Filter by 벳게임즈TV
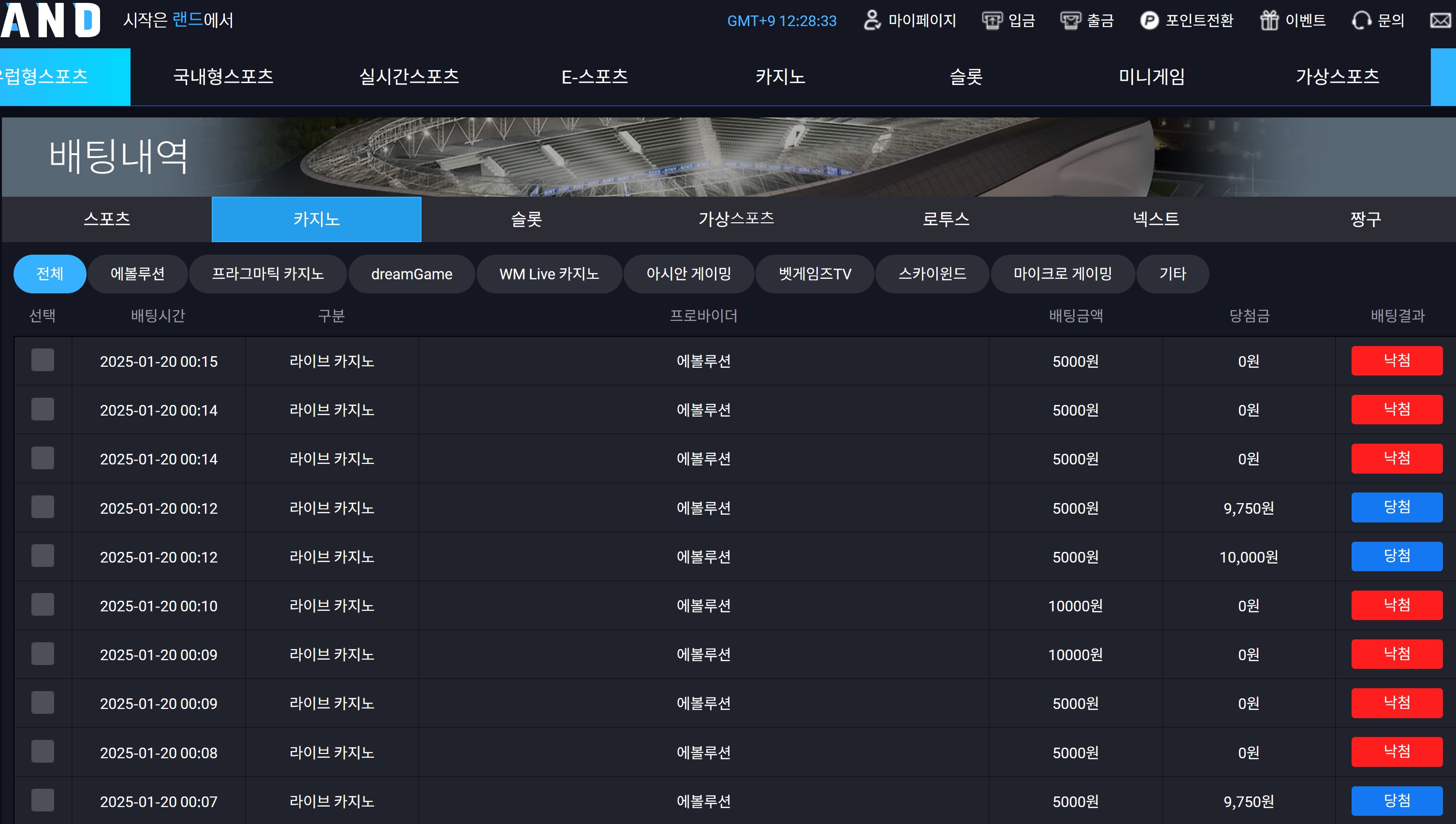 coord(815,274)
